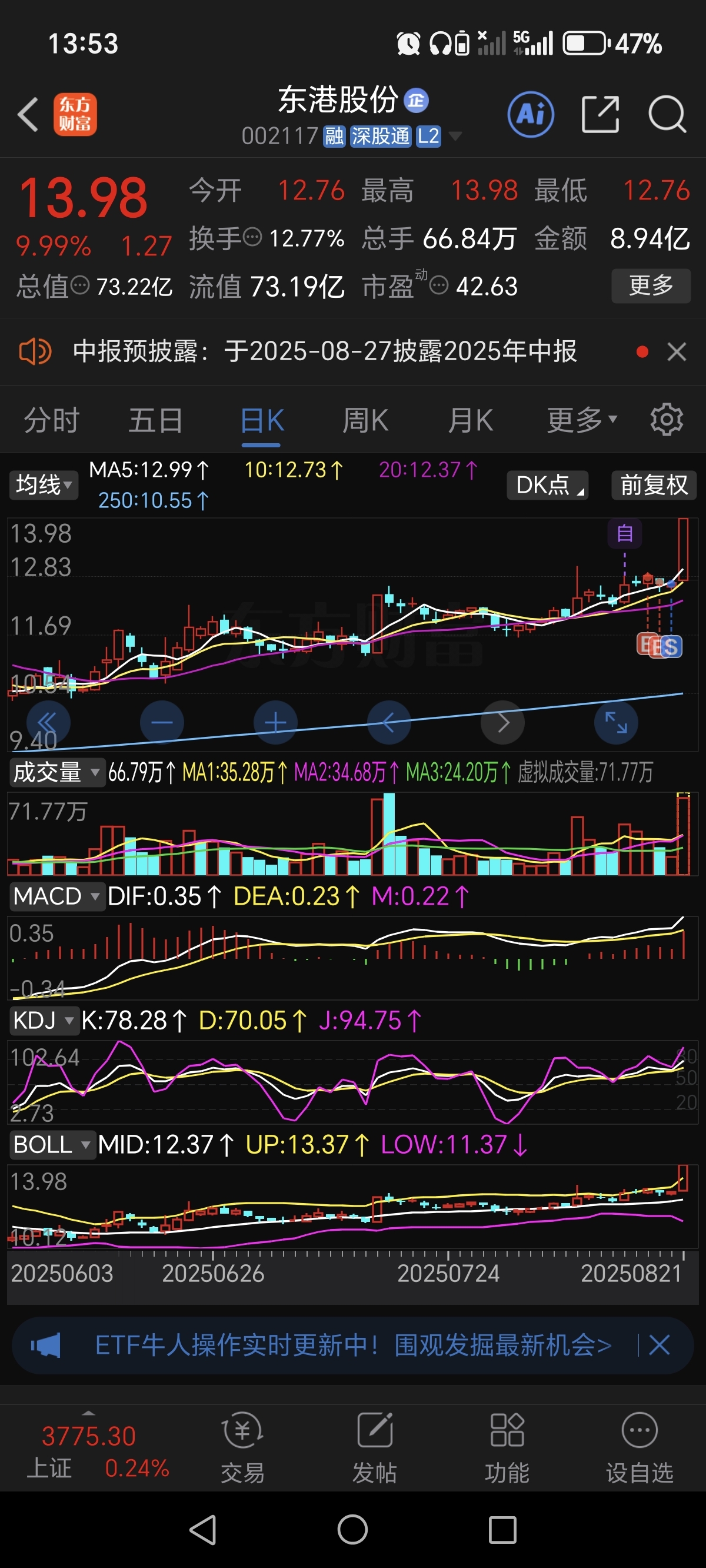The width and height of the screenshot is (706, 1568).
Task: Open the BOLL indicator dropdown
Action: pyautogui.click(x=52, y=1145)
